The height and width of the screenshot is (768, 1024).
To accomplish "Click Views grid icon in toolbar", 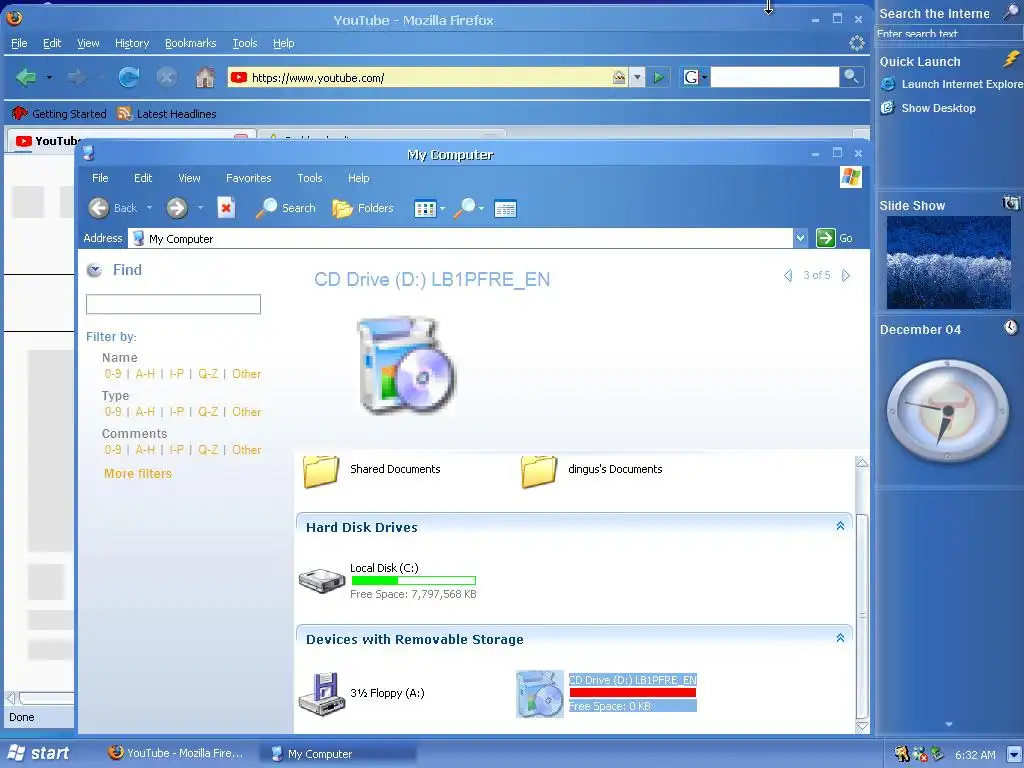I will [x=425, y=209].
